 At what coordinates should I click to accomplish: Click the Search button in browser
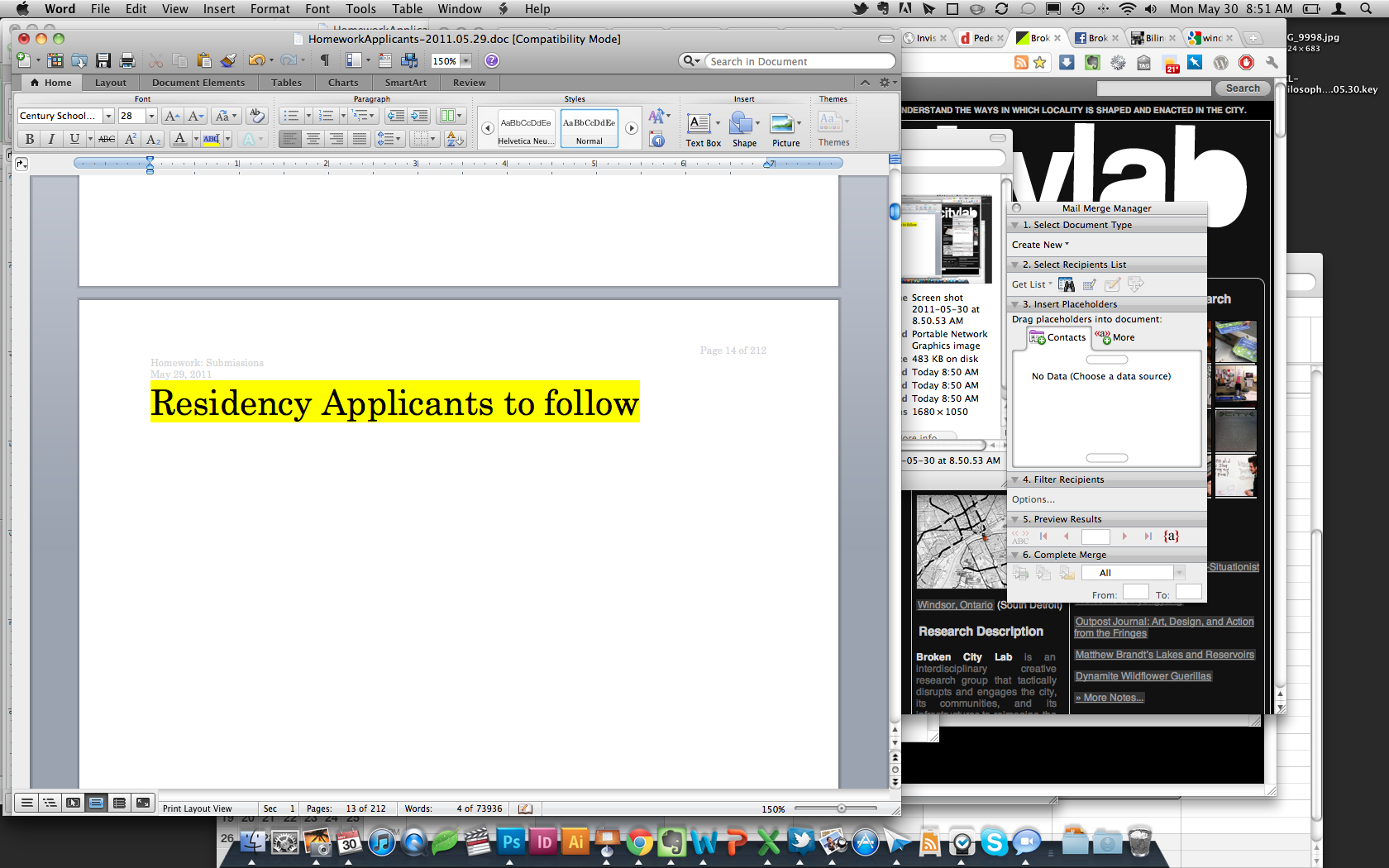coord(1243,88)
